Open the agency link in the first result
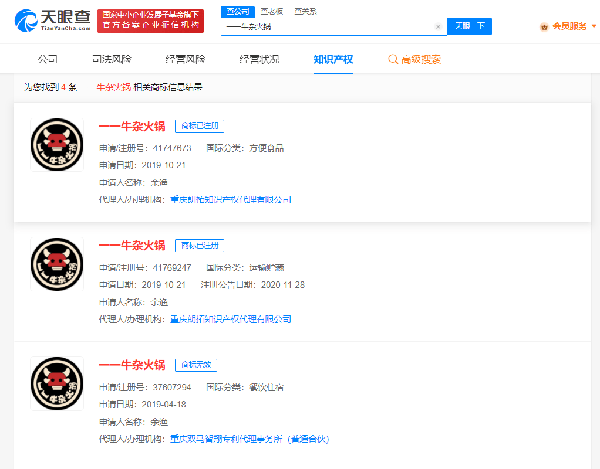This screenshot has height=469, width=600. pyautogui.click(x=231, y=199)
